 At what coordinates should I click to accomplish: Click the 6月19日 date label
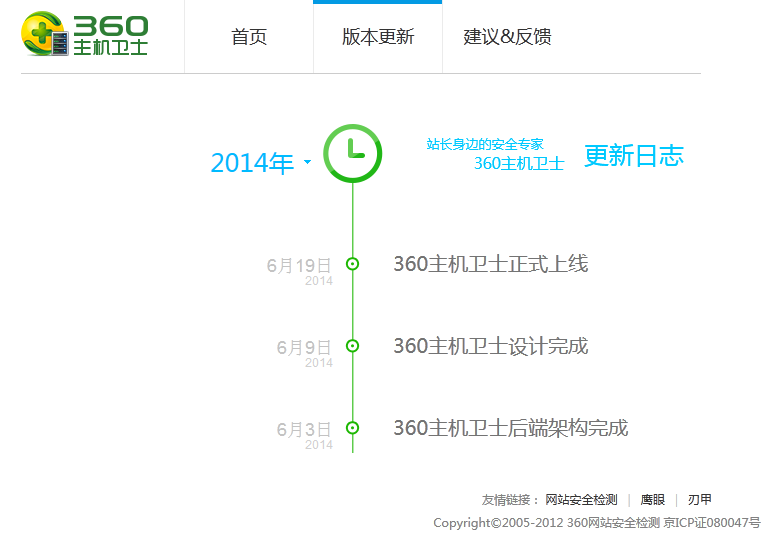tap(298, 265)
